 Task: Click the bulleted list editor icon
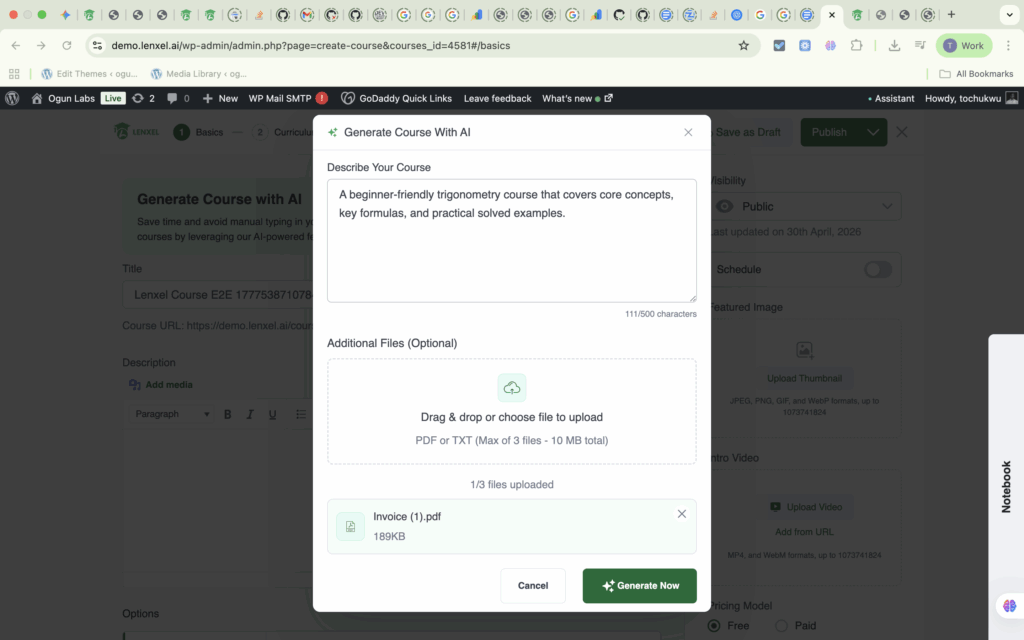click(301, 414)
